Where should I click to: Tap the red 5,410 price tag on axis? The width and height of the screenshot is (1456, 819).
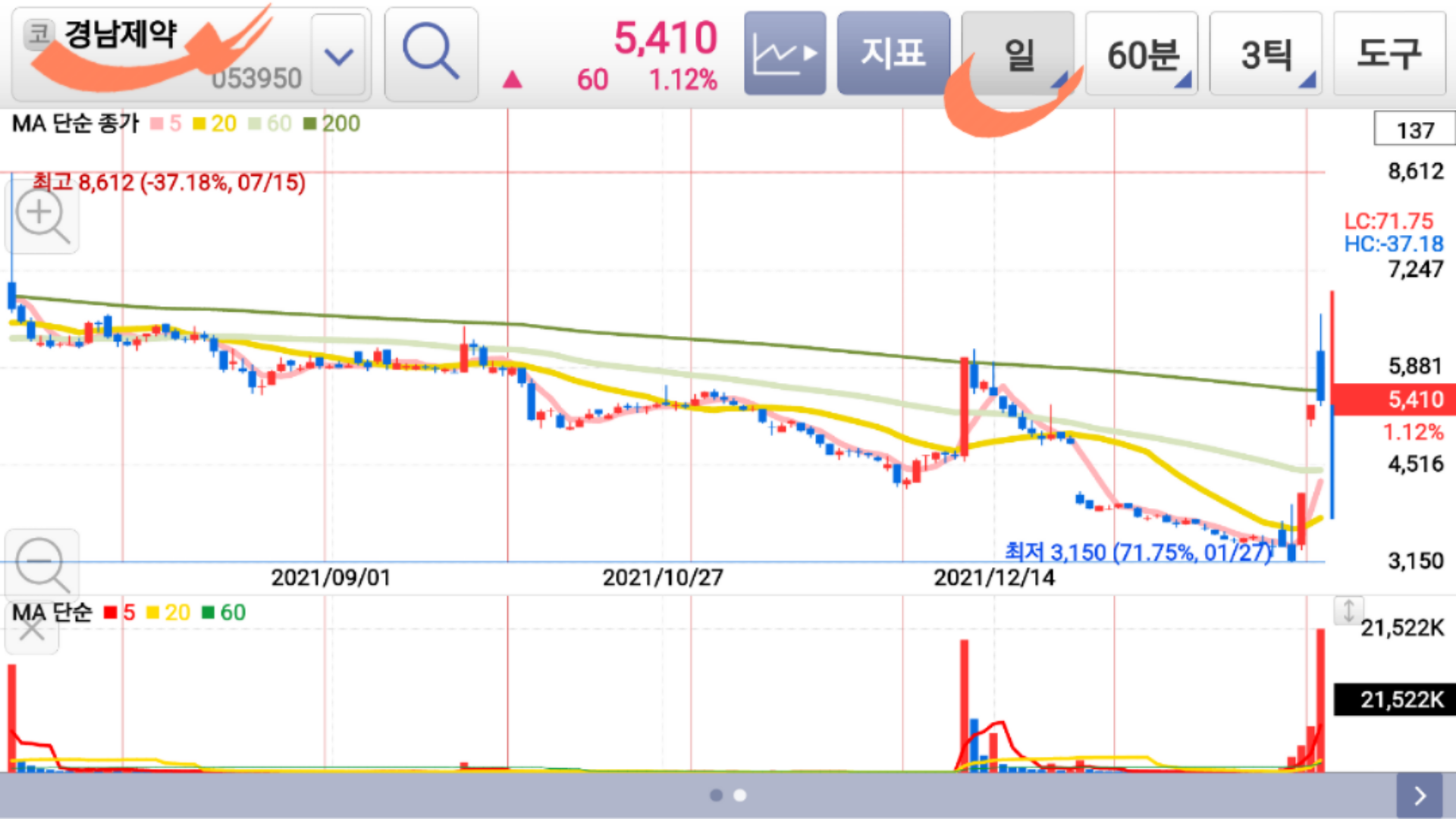1394,400
